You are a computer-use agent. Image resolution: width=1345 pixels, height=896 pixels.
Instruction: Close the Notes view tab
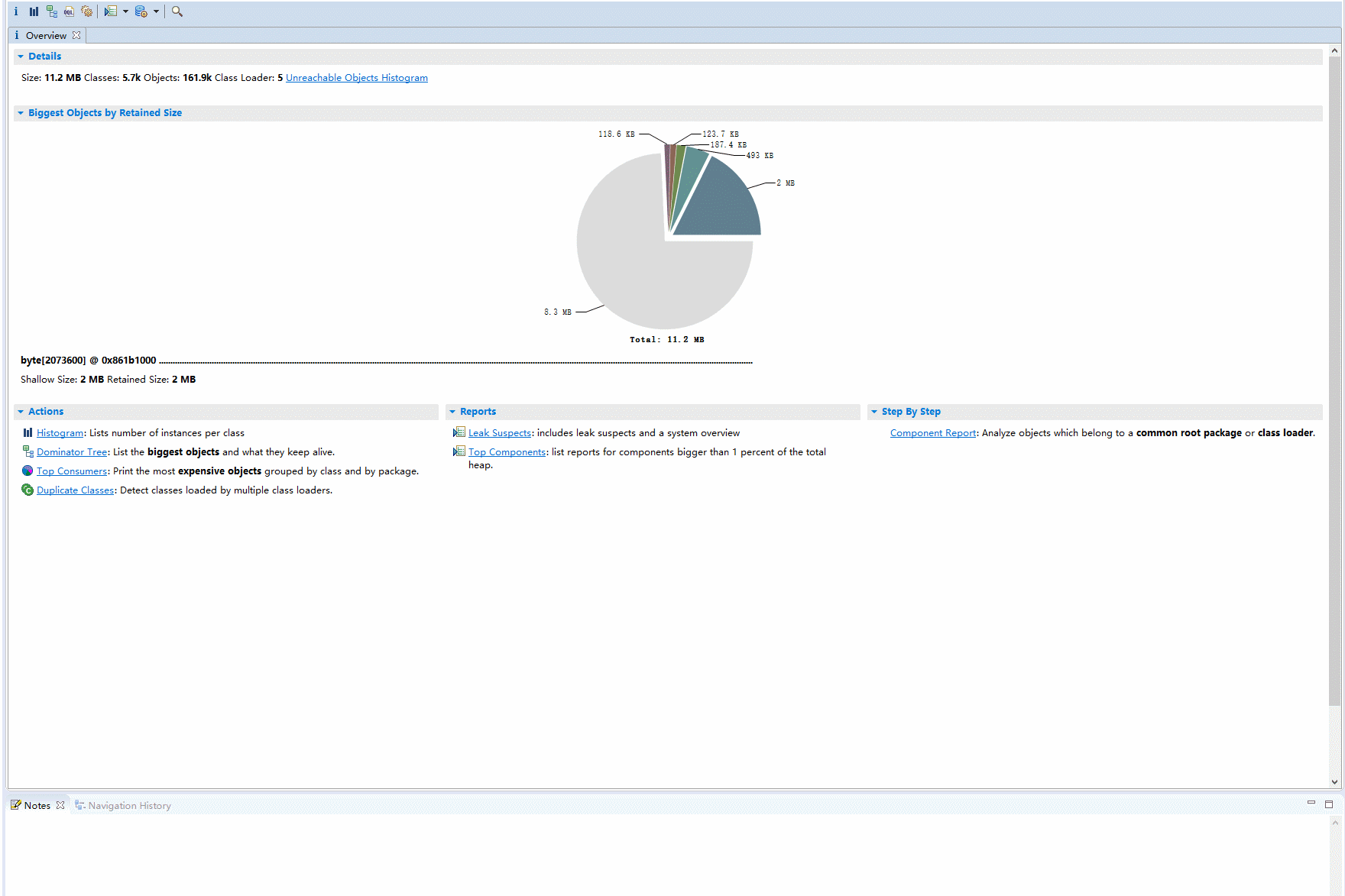(x=60, y=805)
